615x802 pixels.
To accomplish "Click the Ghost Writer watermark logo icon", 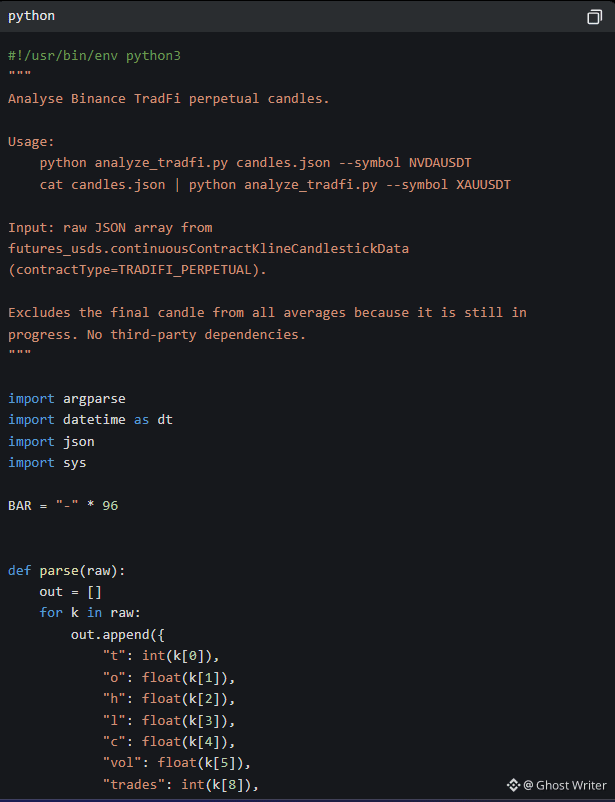I will click(x=513, y=785).
